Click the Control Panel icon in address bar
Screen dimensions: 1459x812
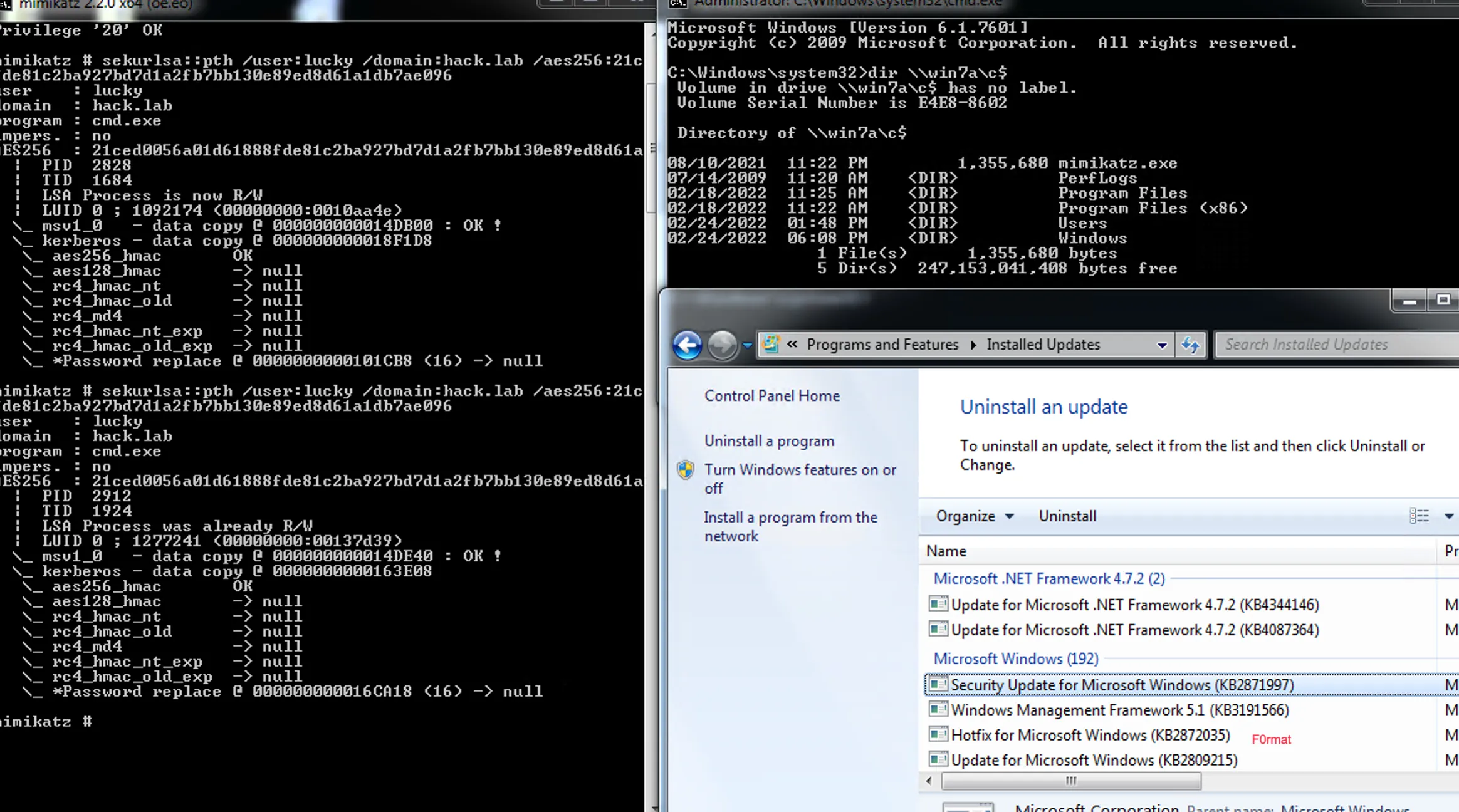tap(771, 344)
